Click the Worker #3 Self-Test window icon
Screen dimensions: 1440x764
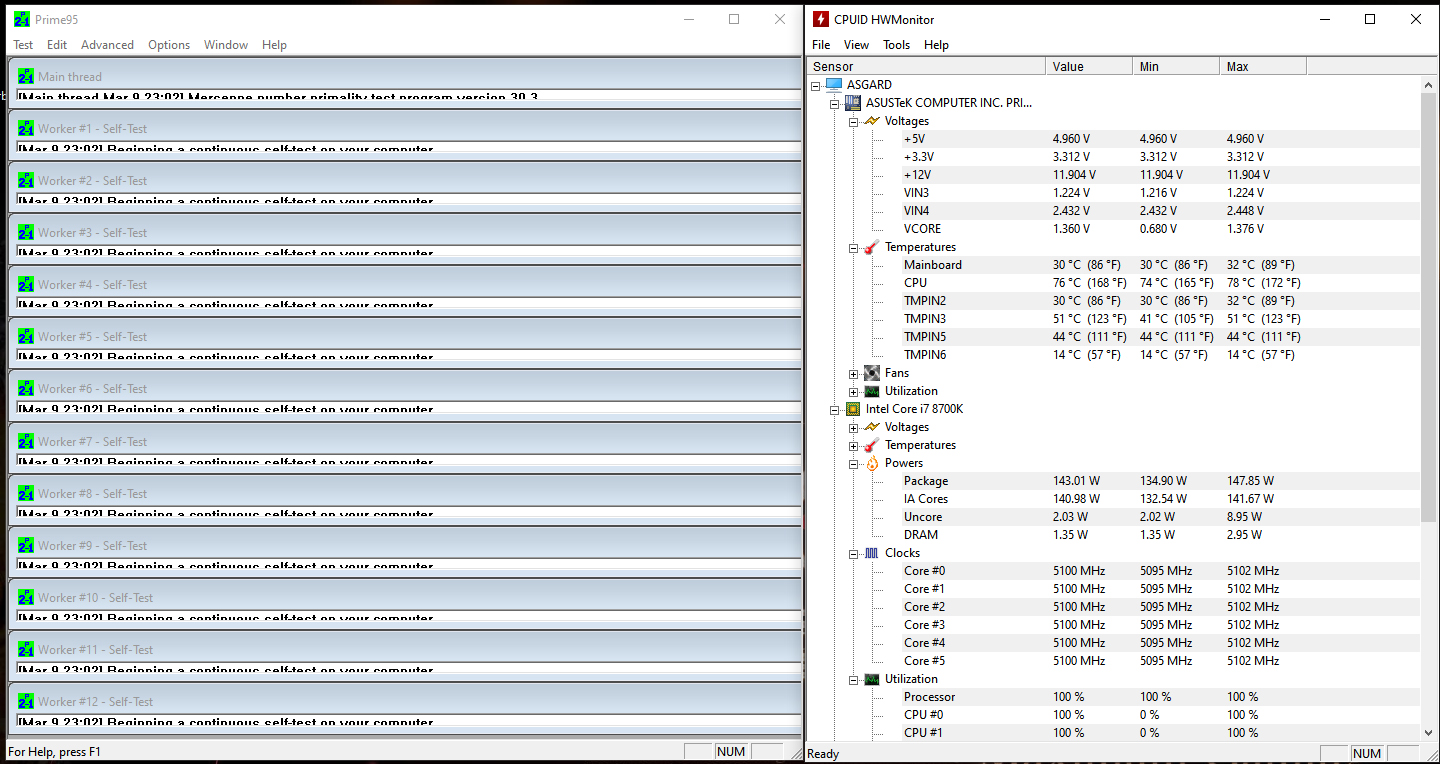pyautogui.click(x=26, y=232)
